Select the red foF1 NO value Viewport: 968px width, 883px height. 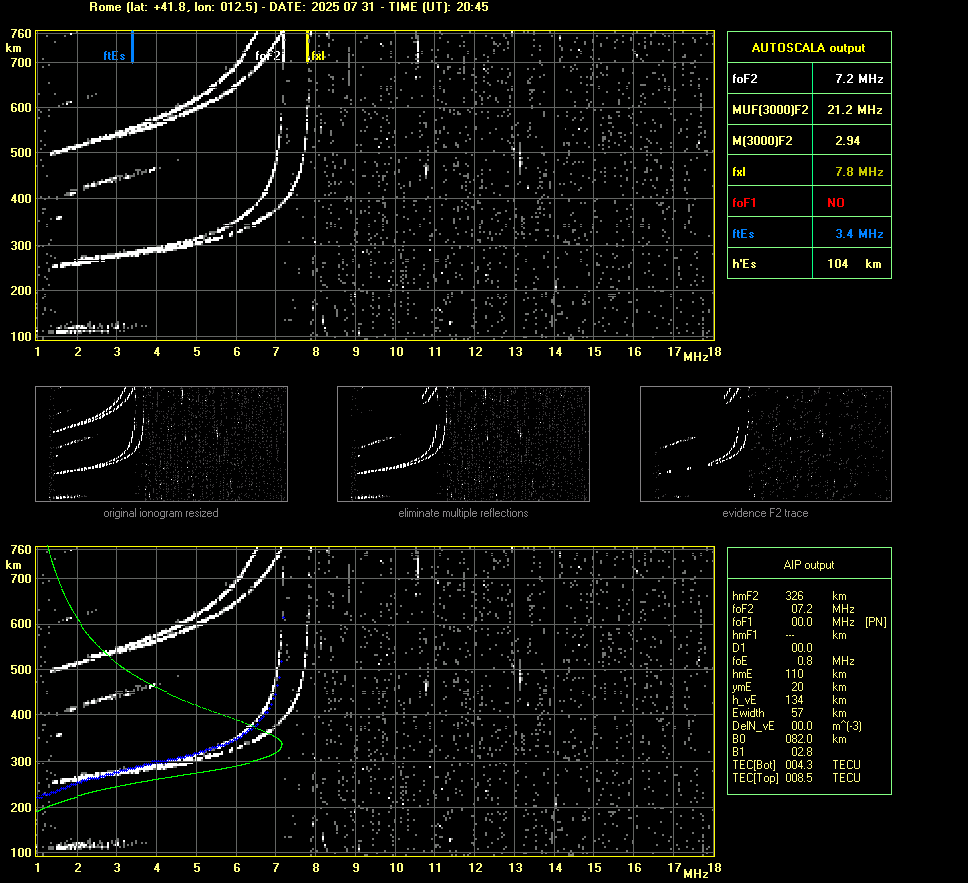point(836,203)
